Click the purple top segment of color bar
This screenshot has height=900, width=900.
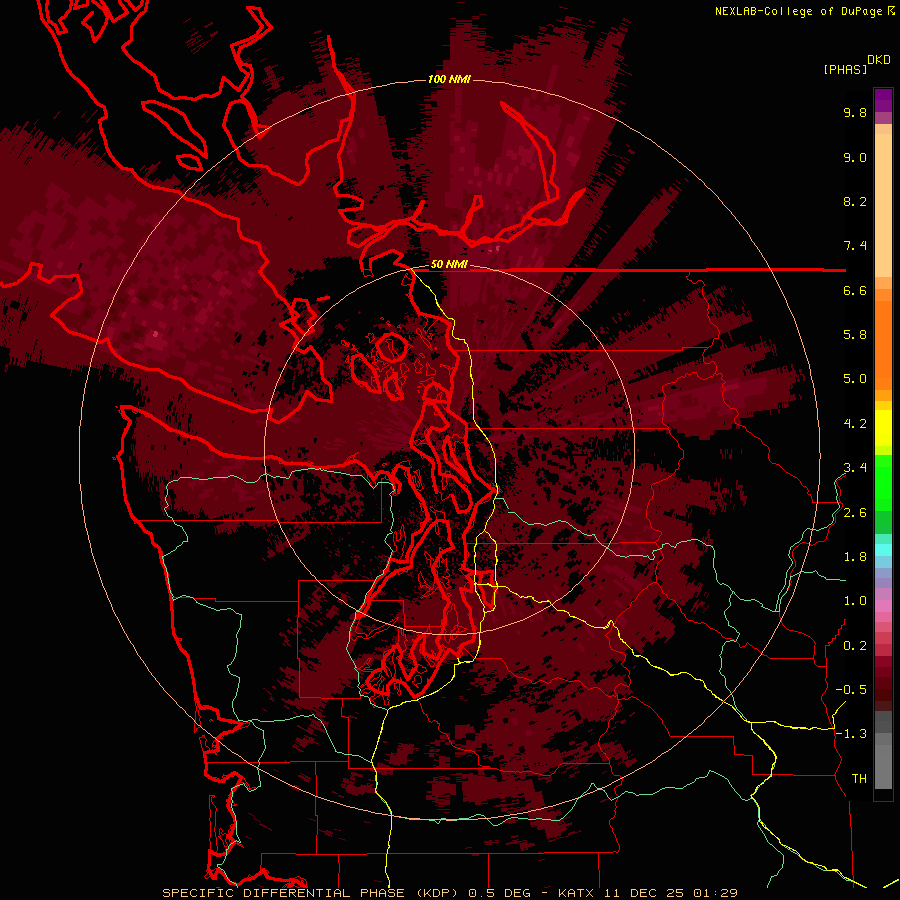883,100
